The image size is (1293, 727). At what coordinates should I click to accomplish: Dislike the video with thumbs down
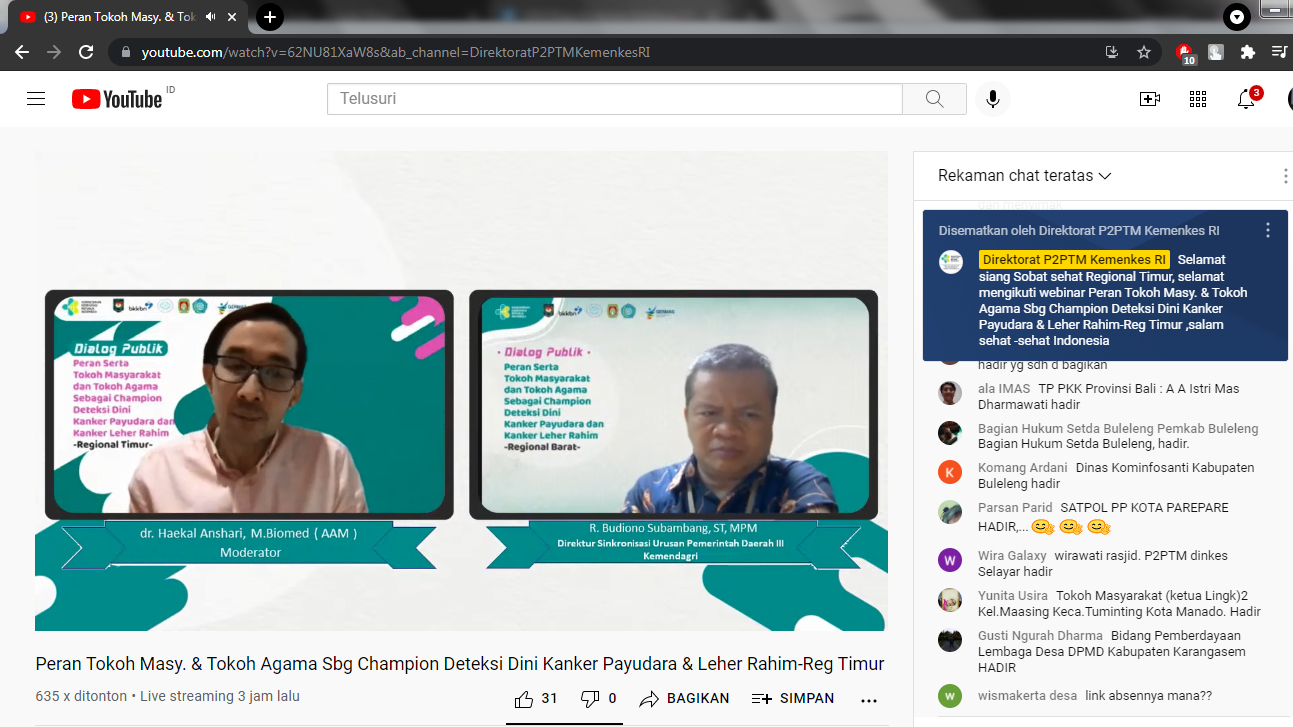(590, 698)
